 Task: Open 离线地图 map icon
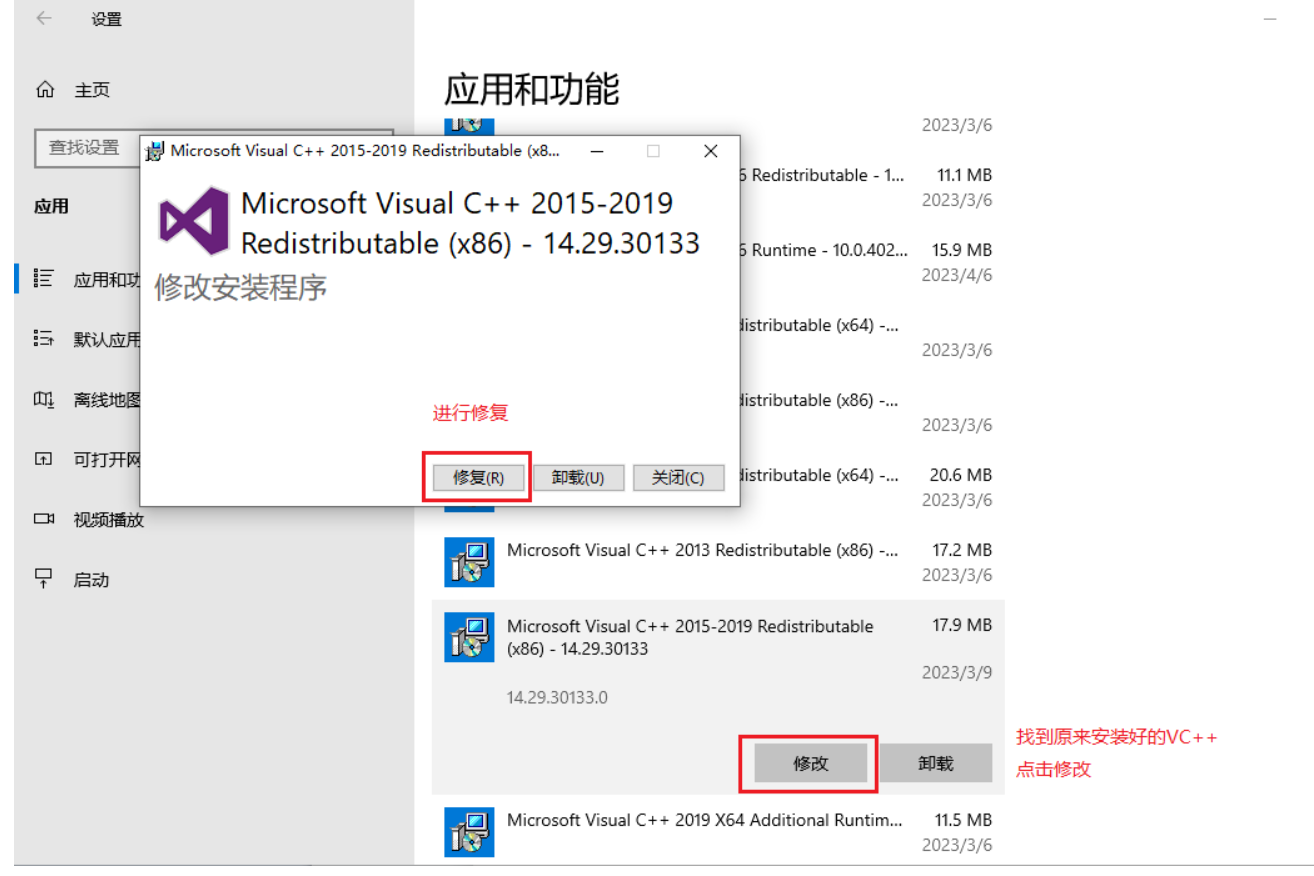(43, 400)
